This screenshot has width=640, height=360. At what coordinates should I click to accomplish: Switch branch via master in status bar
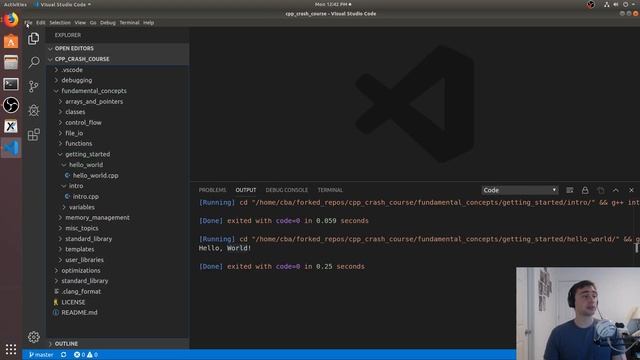tap(41, 355)
